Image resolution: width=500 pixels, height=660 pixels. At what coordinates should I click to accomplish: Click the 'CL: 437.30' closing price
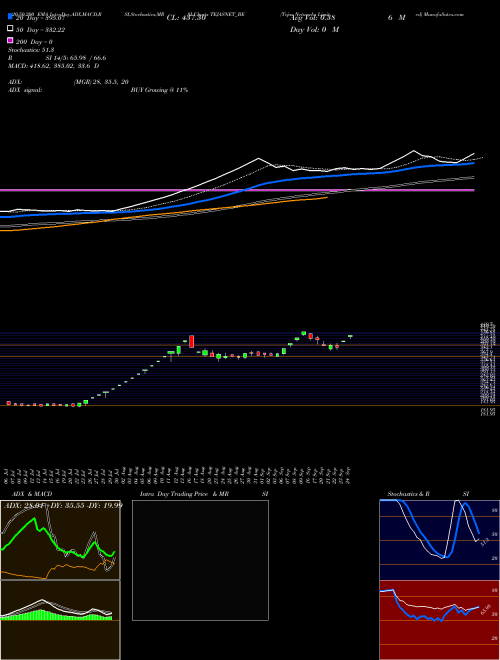click(186, 18)
